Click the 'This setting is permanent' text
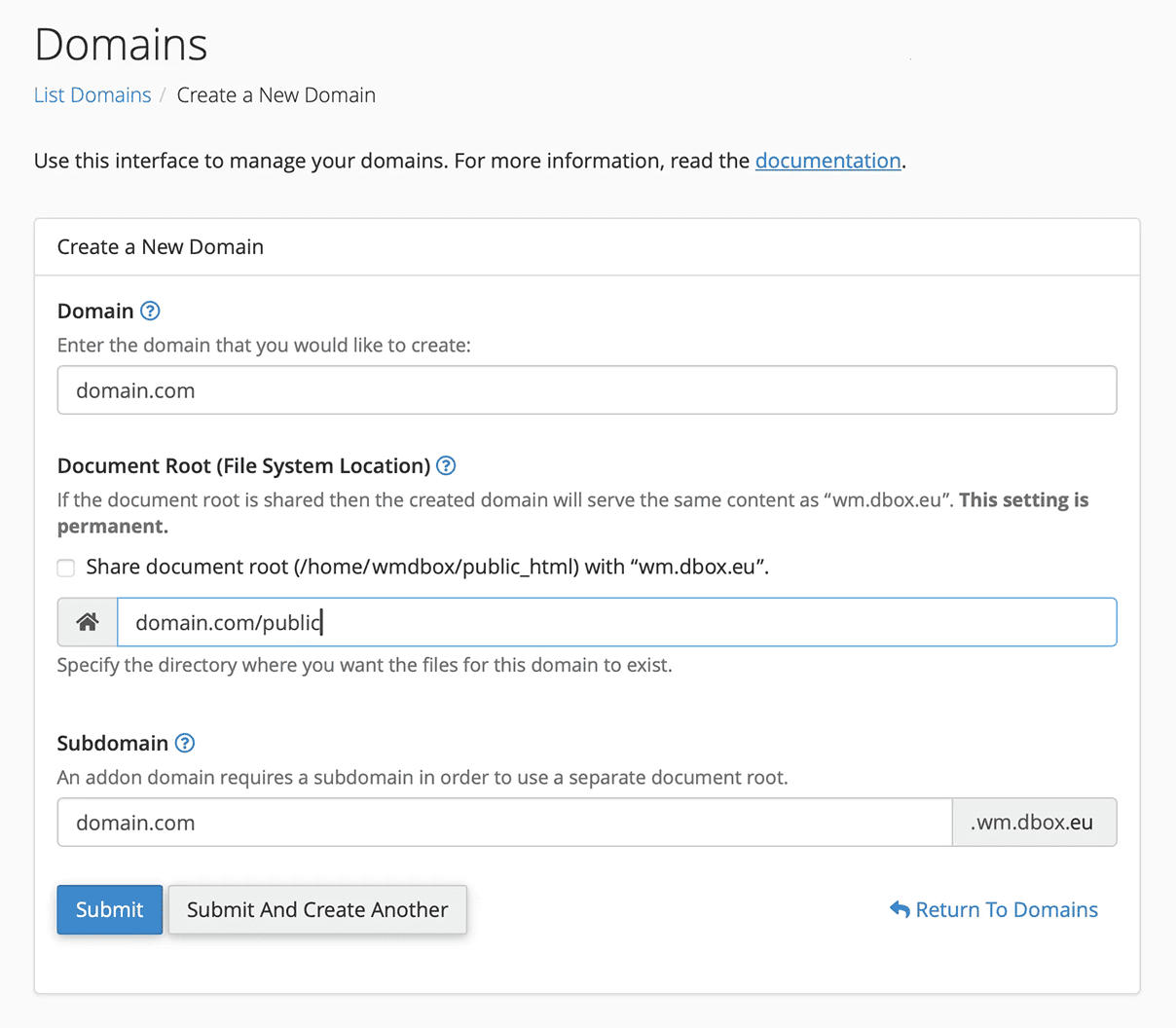The height and width of the screenshot is (1028, 1176). (x=573, y=513)
